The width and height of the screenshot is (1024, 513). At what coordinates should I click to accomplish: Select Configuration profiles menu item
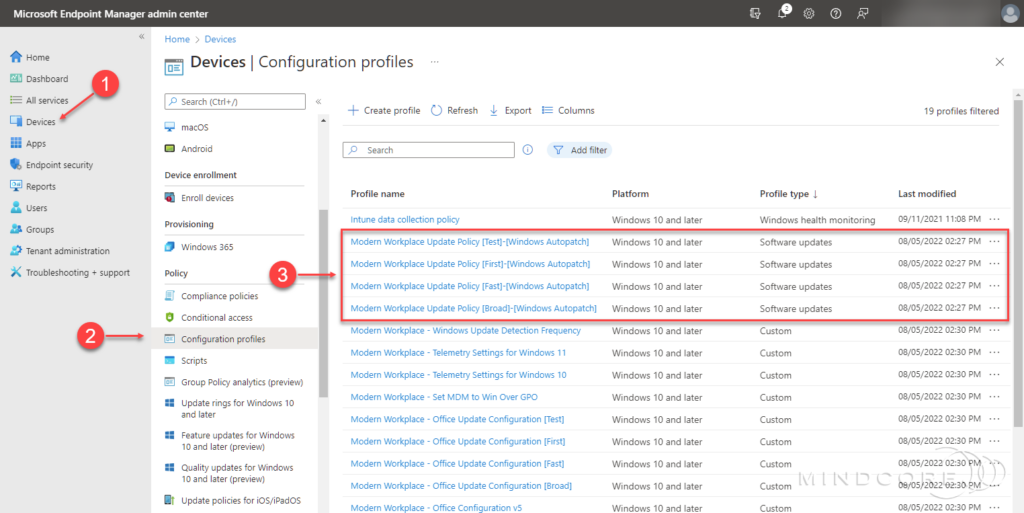(223, 339)
